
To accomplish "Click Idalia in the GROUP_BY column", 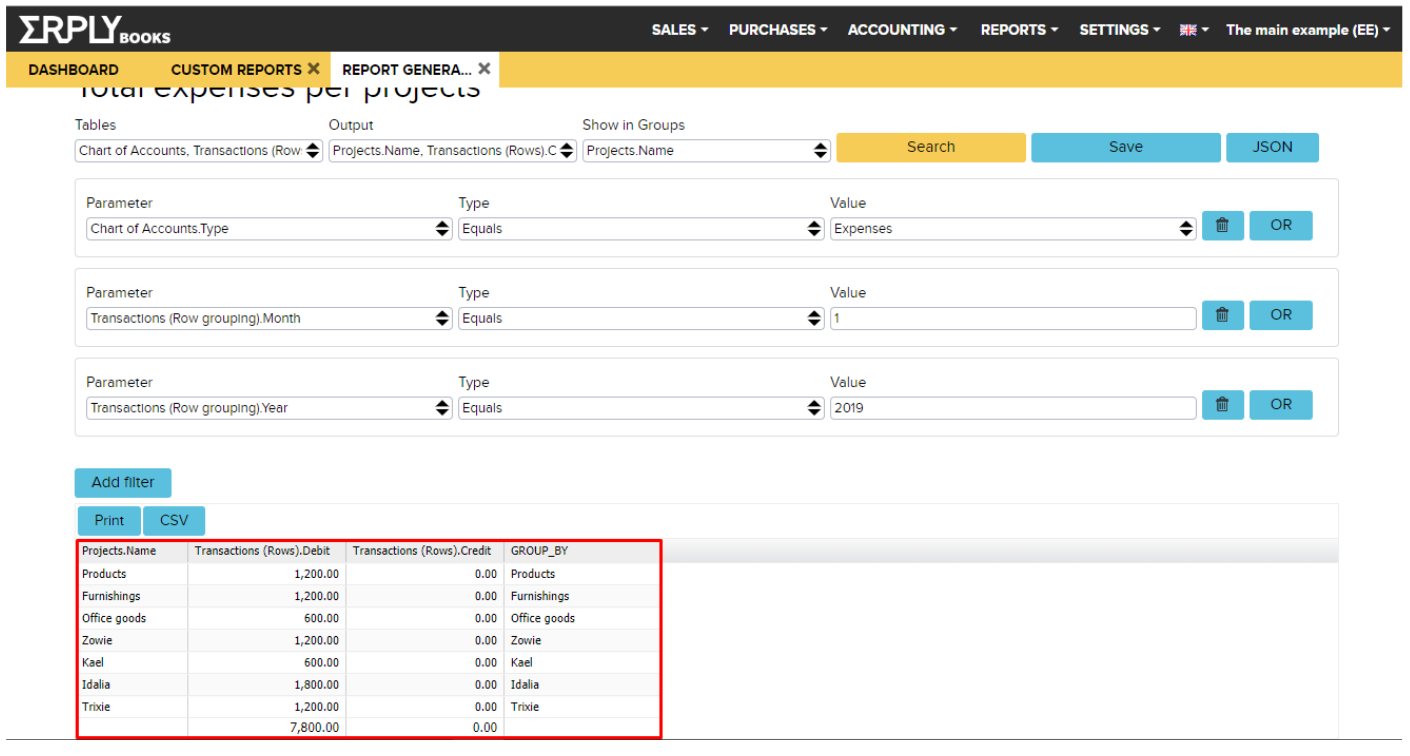I will [x=525, y=684].
